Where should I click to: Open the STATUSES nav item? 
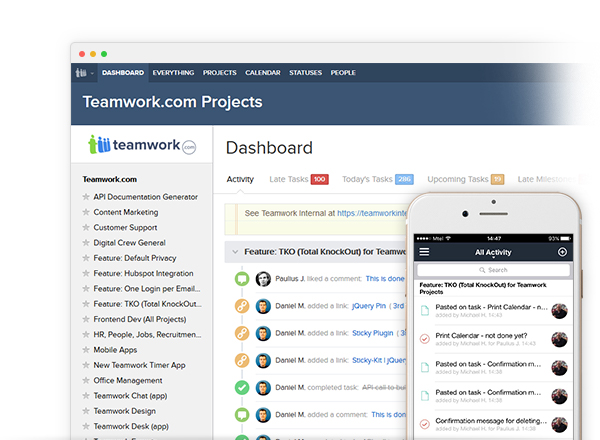point(305,73)
